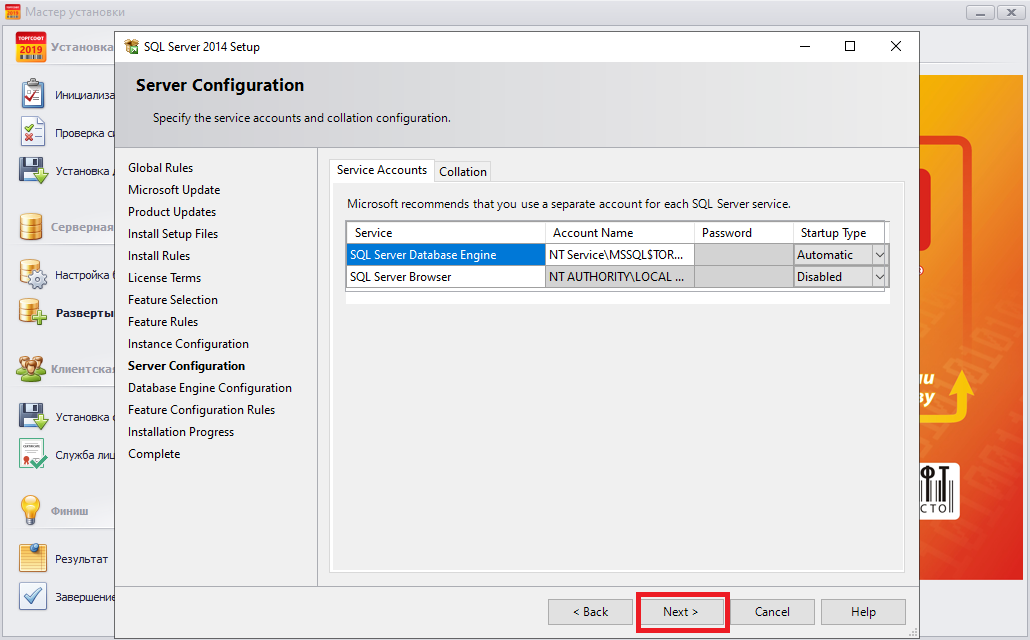Open Настройка database gear icon

point(33,274)
